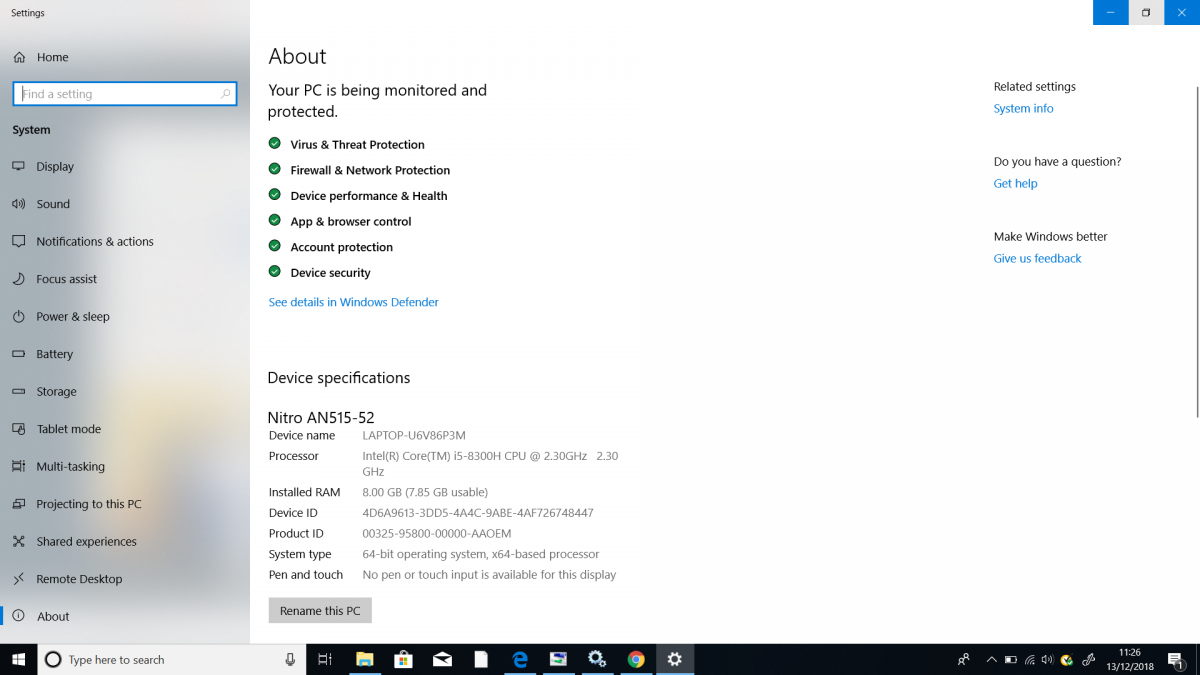The height and width of the screenshot is (675, 1200).
Task: Open the Wi-Fi network tray icon
Action: pos(1029,660)
